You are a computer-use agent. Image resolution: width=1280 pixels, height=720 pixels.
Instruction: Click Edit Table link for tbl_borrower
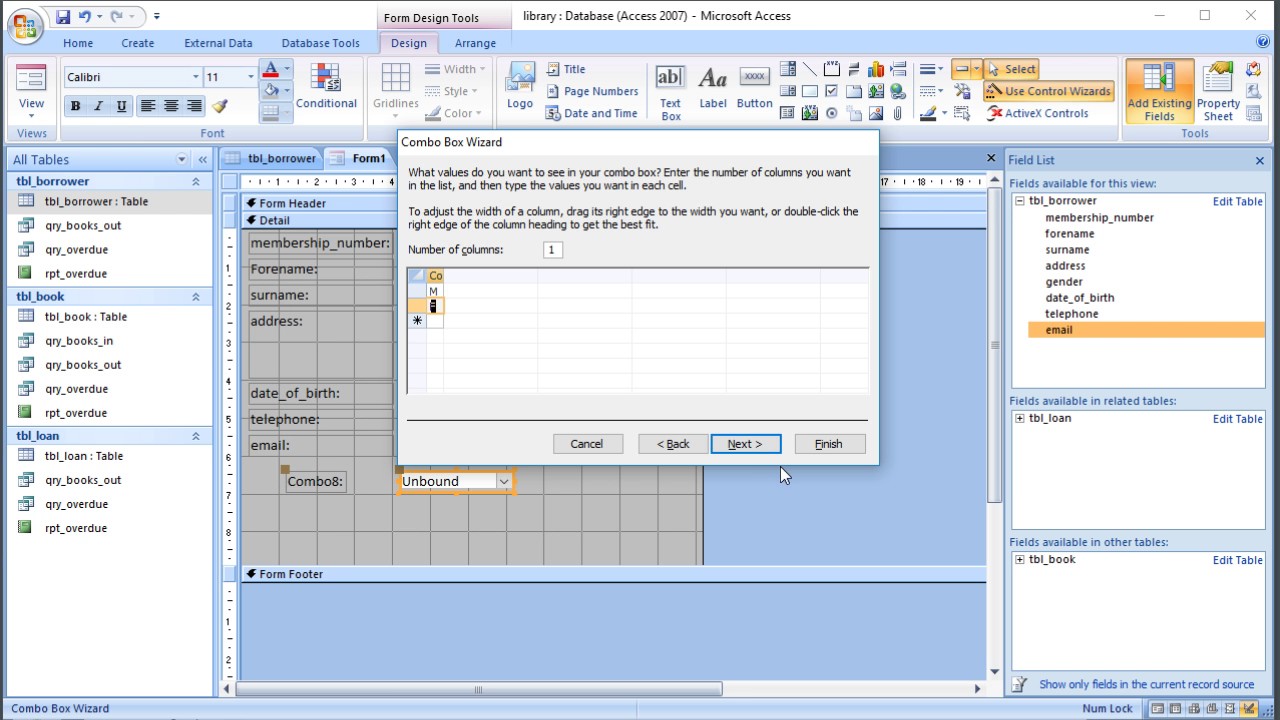[x=1237, y=201]
